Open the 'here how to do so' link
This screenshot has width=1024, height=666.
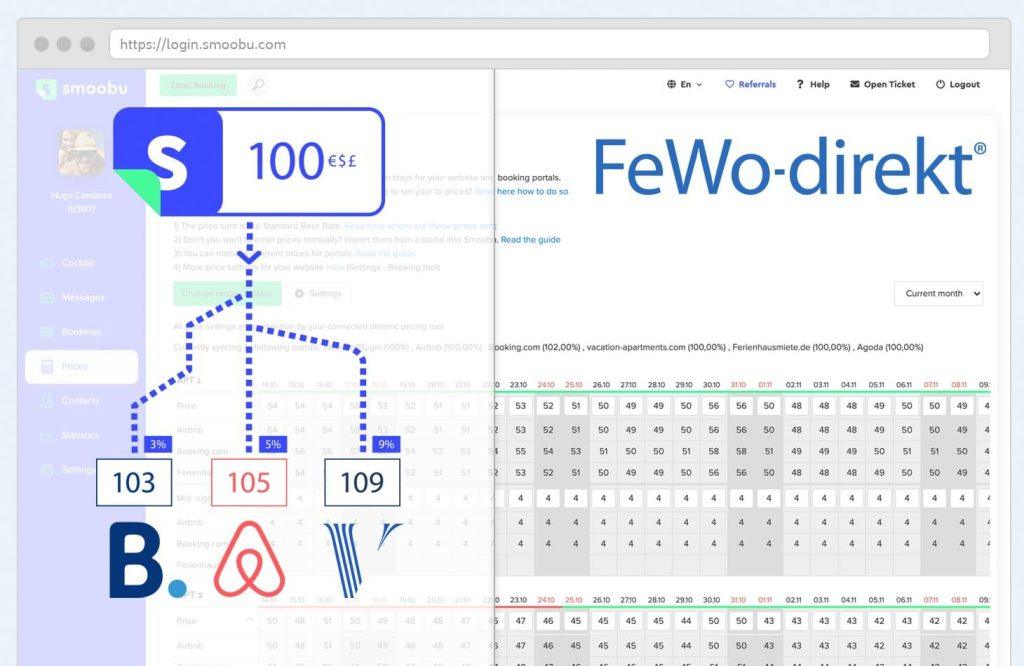point(532,191)
